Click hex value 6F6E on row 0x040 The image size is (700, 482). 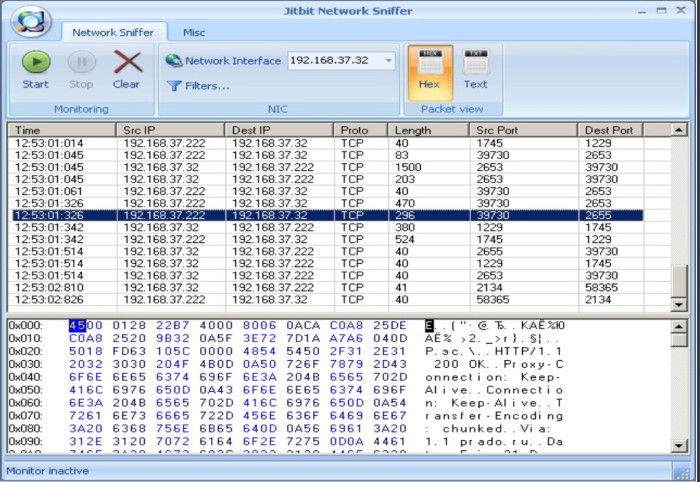(x=86, y=377)
